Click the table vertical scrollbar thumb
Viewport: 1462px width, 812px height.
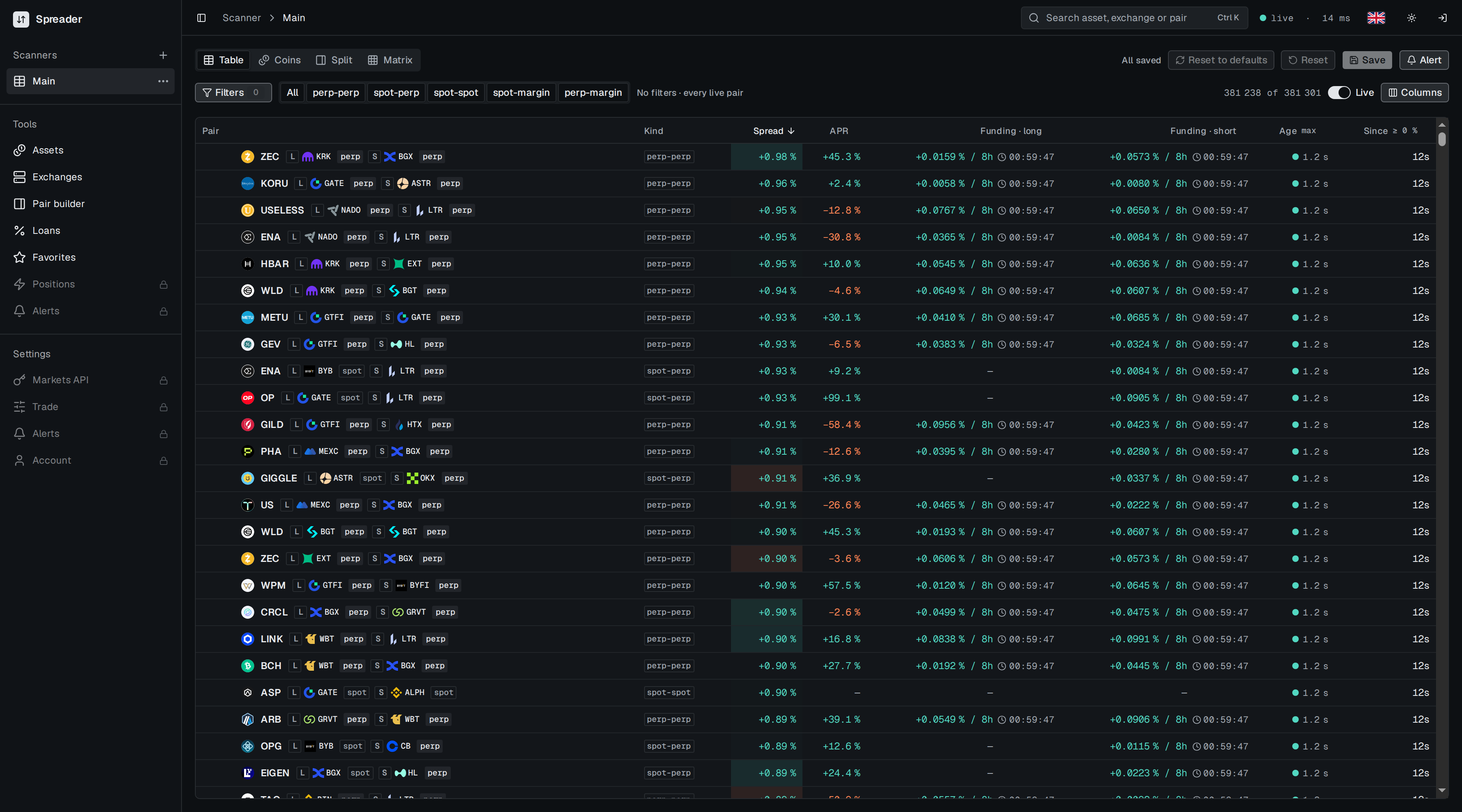click(x=1442, y=139)
